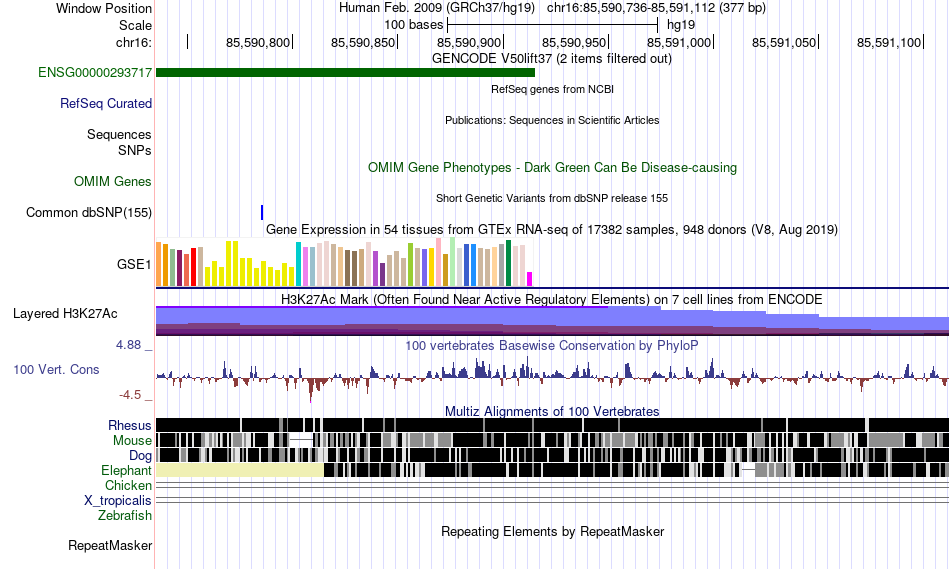Click the GENCODE V50lift37 track title
This screenshot has height=569, width=950.
[552, 59]
